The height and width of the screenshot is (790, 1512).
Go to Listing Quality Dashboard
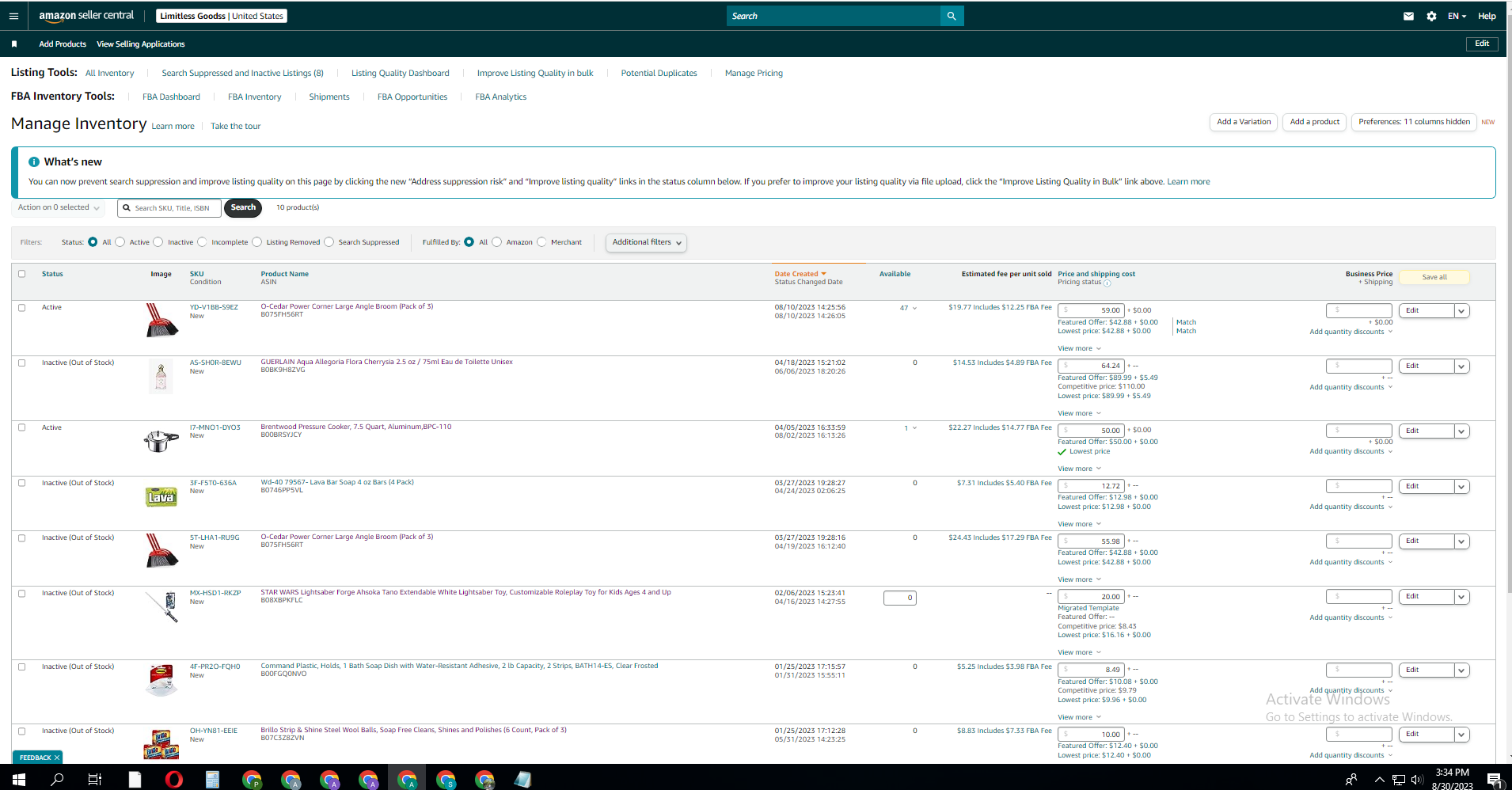401,74
